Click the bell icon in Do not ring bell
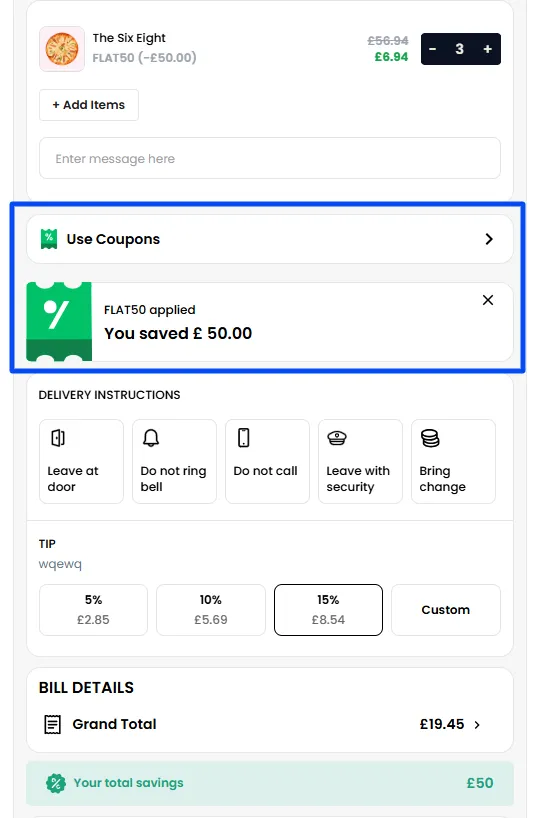Screen dimensions: 543x818 [151, 438]
